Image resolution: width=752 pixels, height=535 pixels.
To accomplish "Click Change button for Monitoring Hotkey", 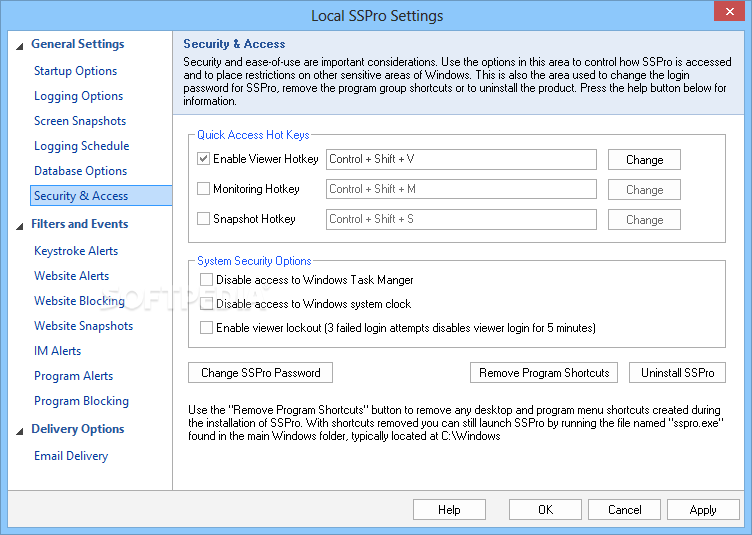I will pyautogui.click(x=644, y=189).
